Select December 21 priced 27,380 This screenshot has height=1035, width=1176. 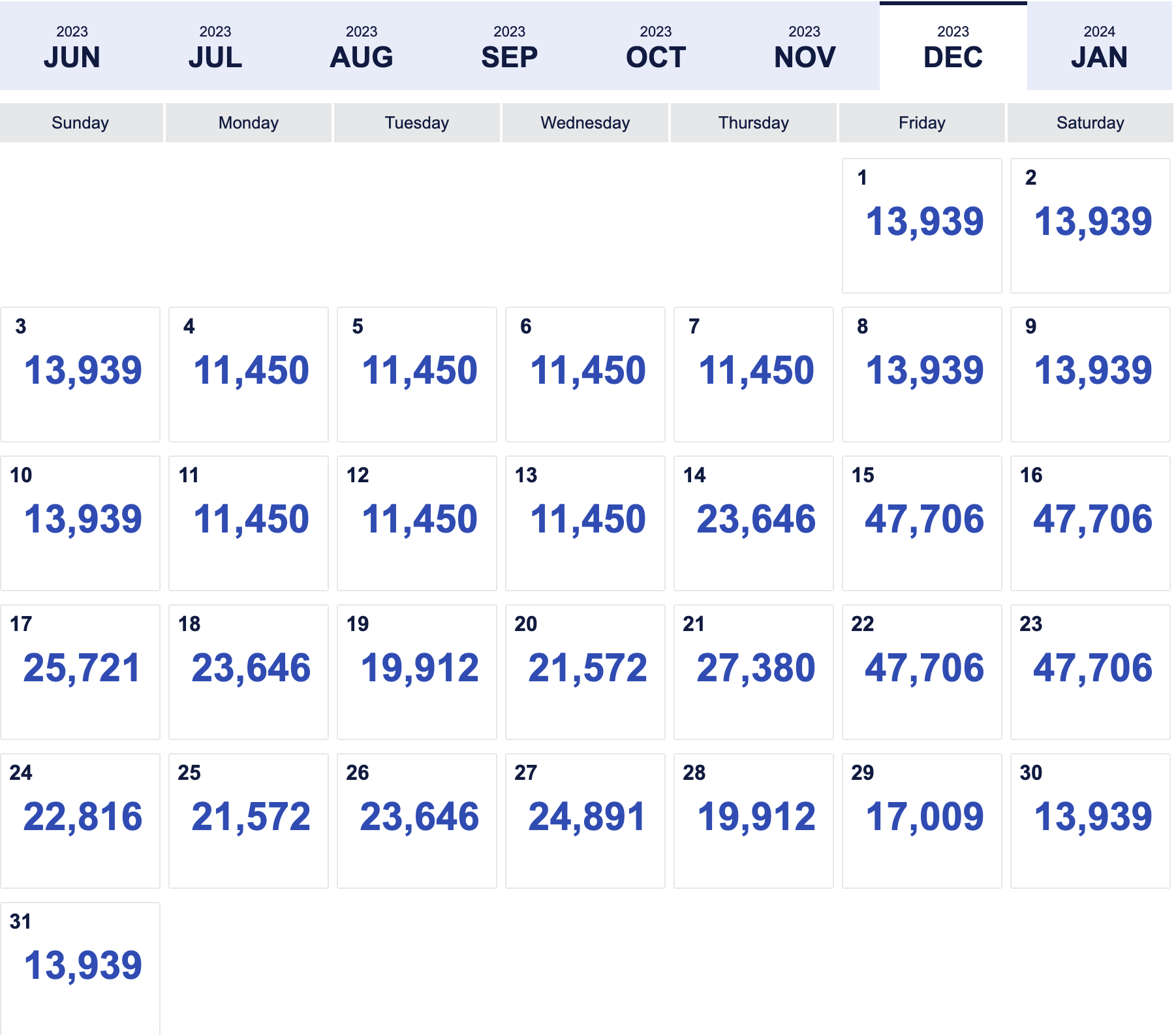[x=754, y=672]
